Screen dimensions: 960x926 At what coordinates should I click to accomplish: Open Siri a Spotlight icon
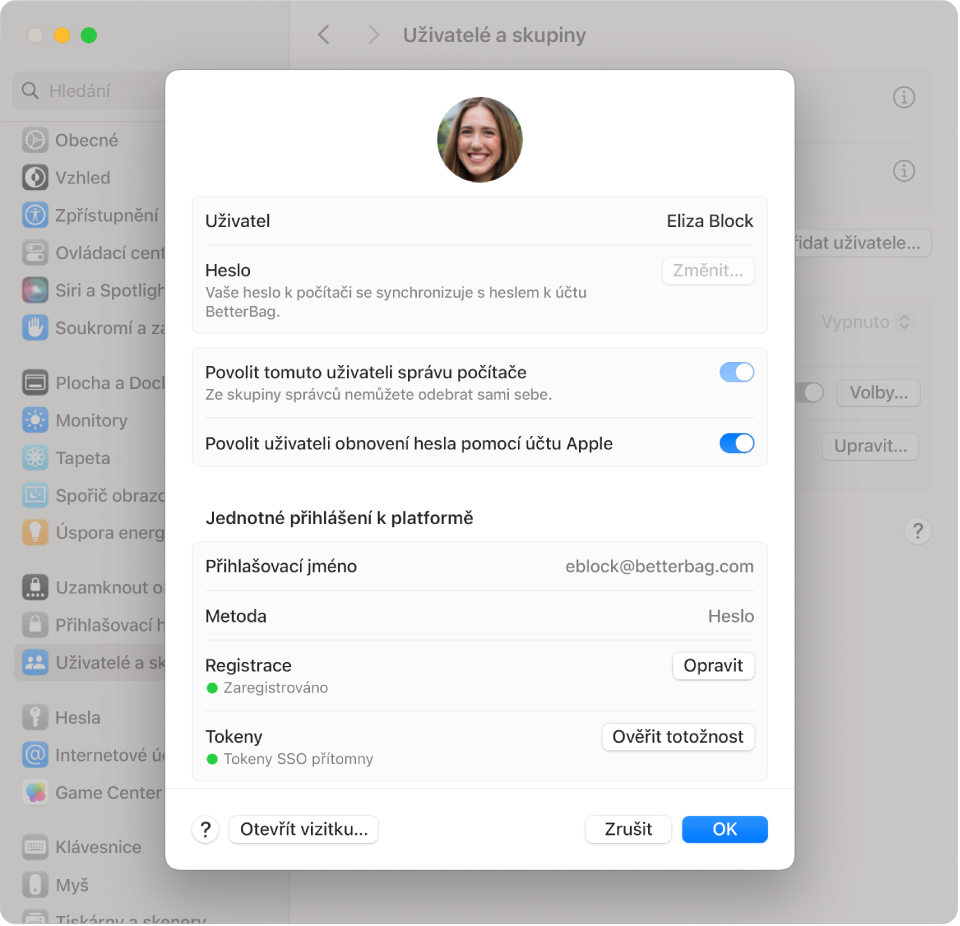pos(35,290)
